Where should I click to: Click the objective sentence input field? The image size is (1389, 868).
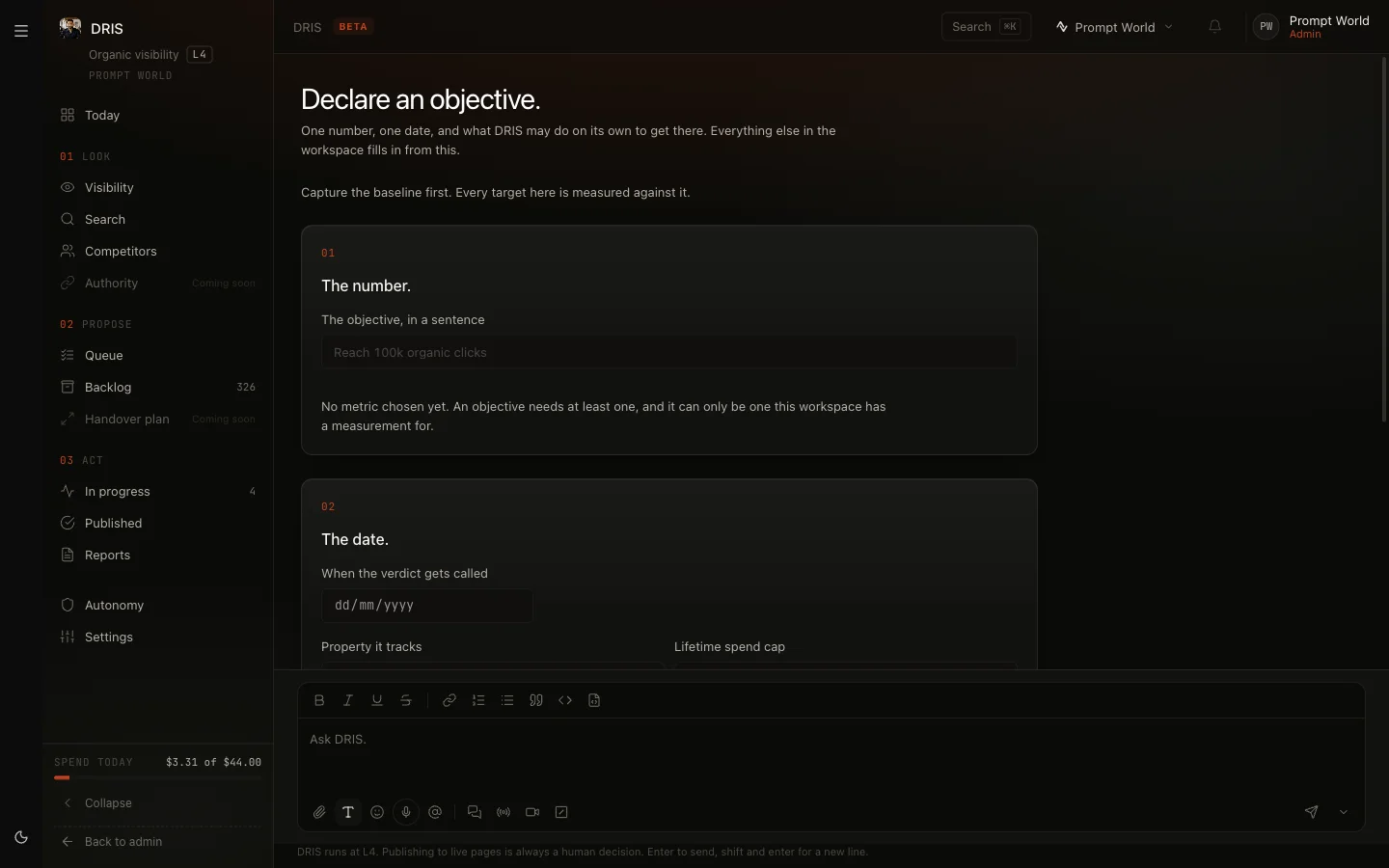coord(668,352)
